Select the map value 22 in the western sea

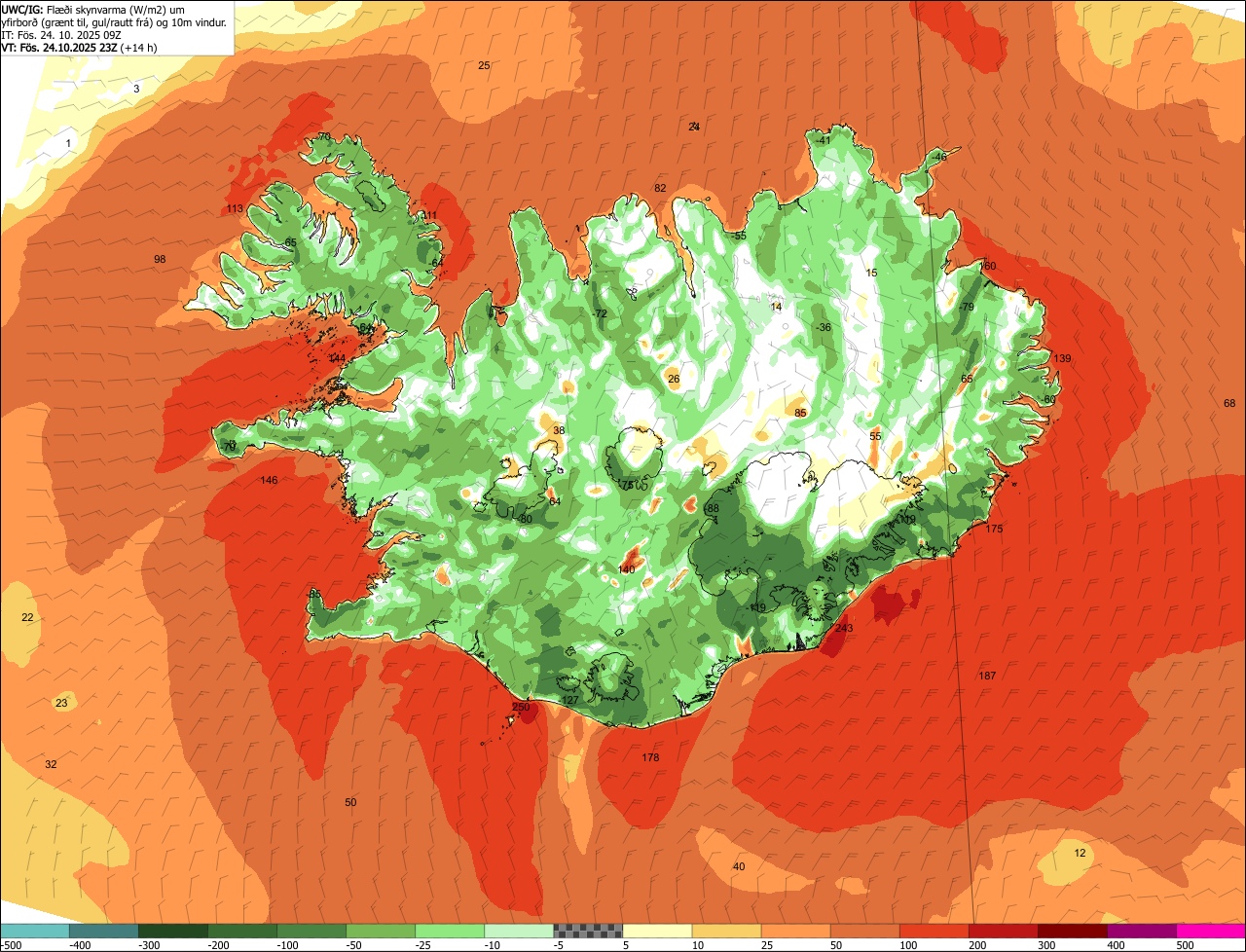(27, 617)
